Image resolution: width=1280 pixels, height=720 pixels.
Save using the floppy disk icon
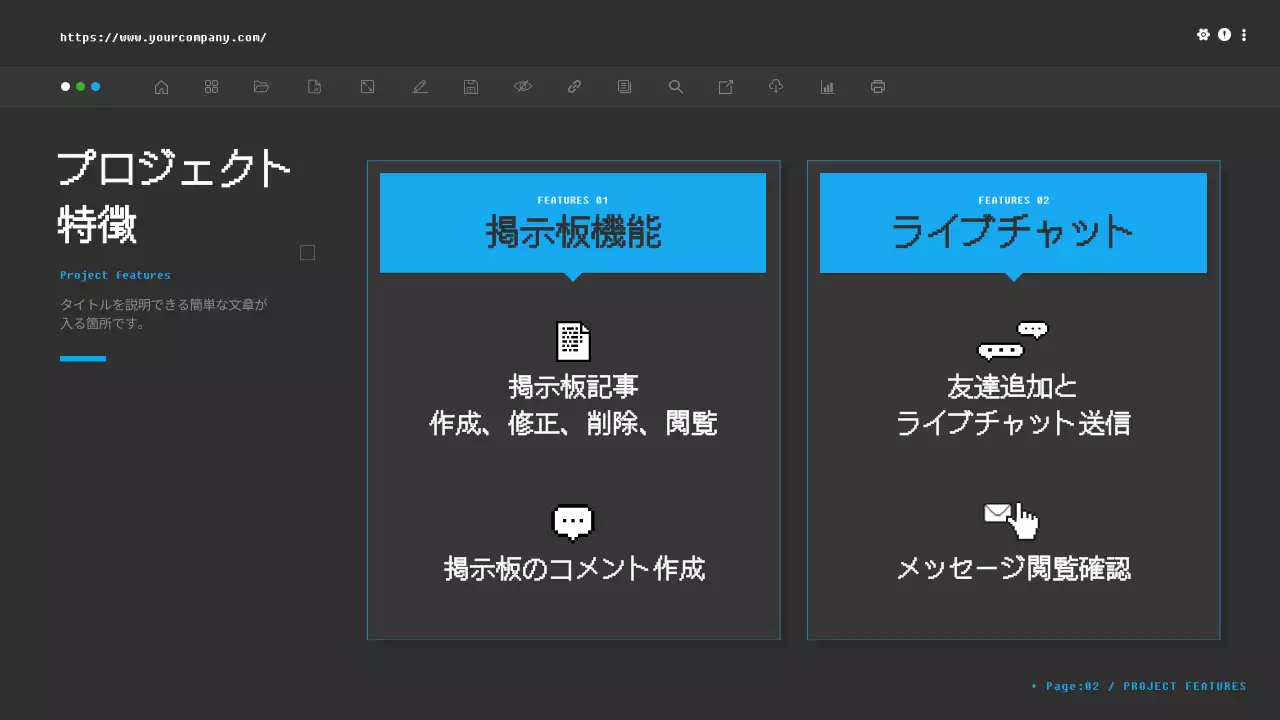[x=470, y=87]
